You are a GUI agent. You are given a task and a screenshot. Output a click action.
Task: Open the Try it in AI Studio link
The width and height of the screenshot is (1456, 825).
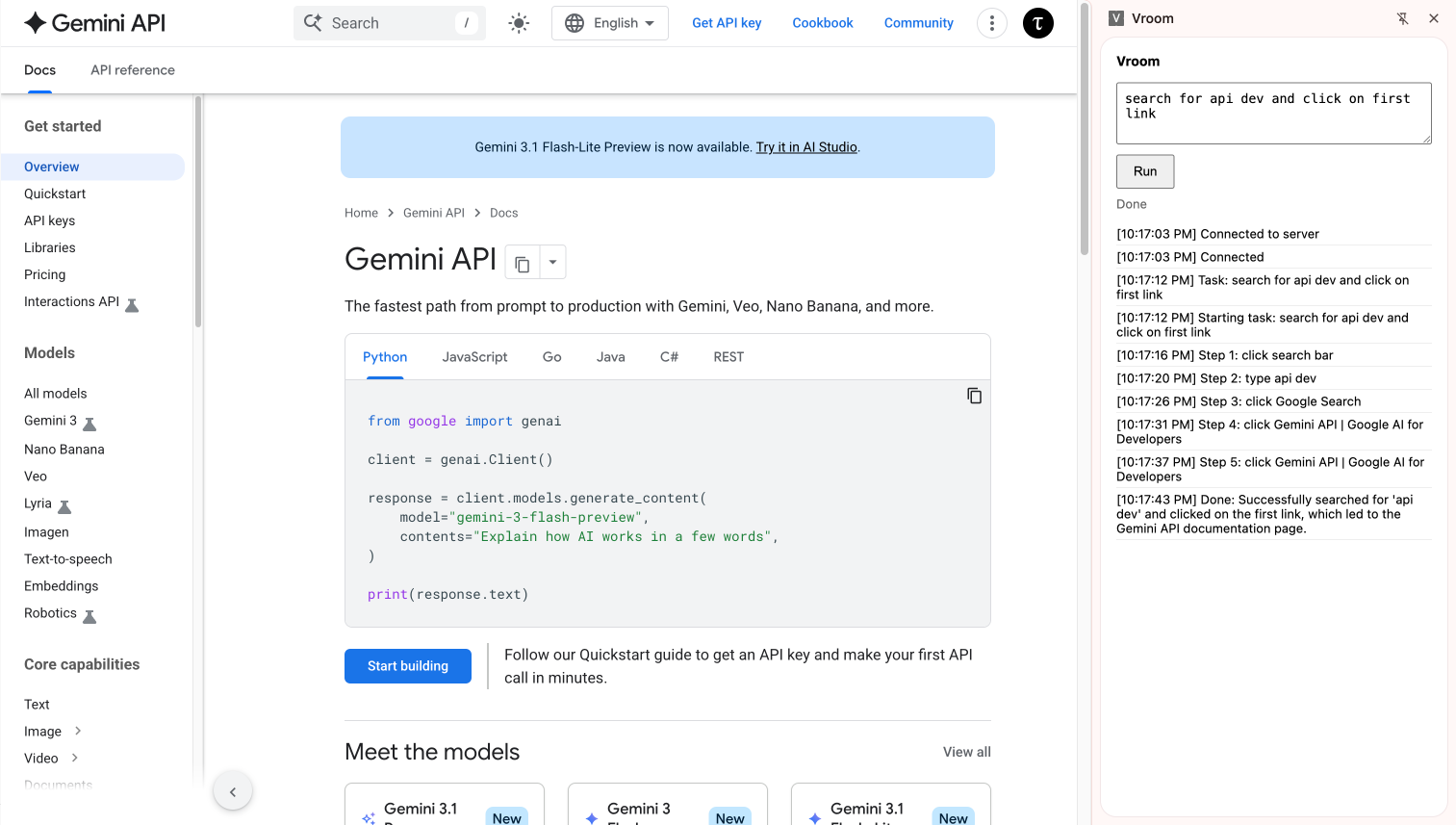(805, 147)
